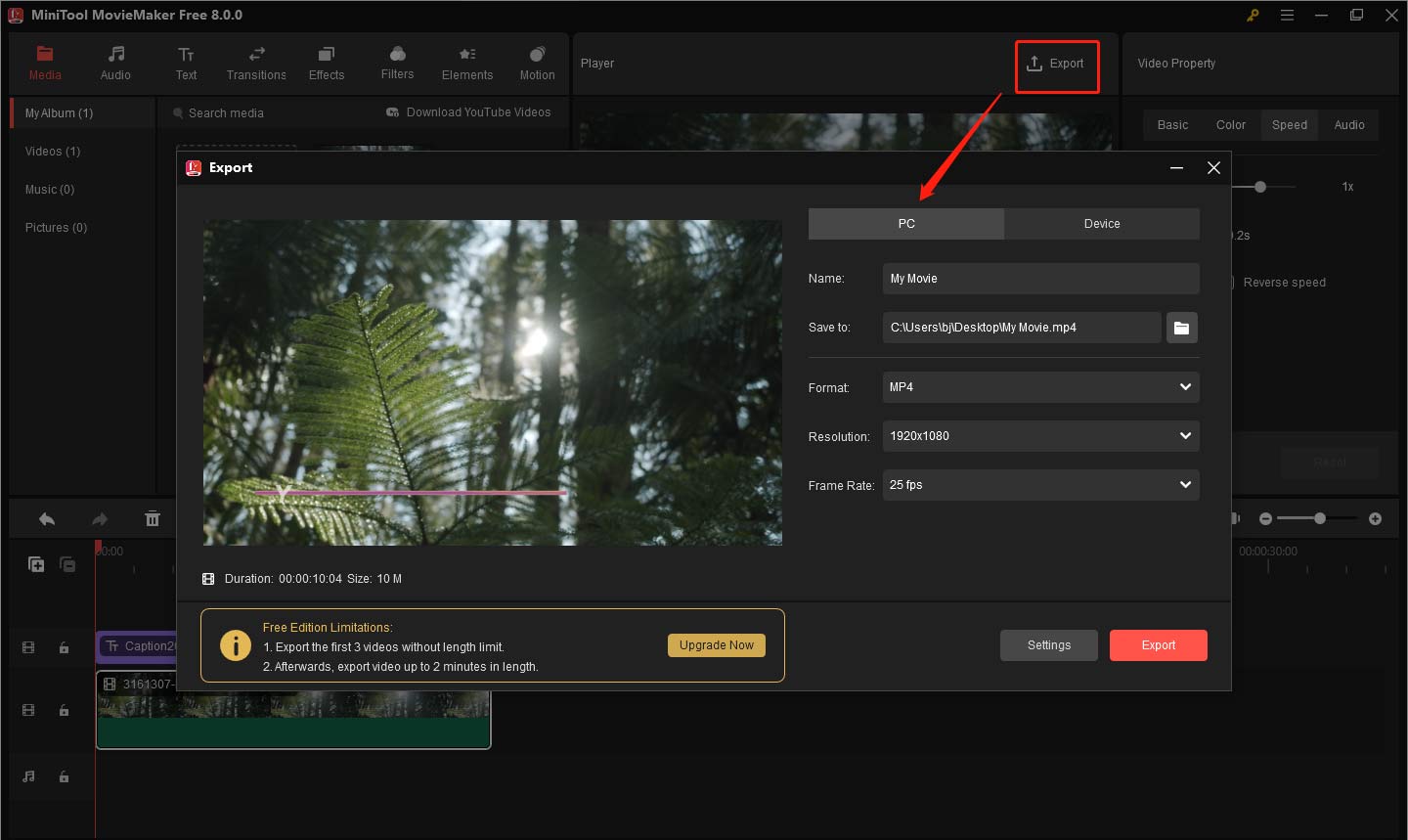Open the Media tab in main window

[45, 64]
